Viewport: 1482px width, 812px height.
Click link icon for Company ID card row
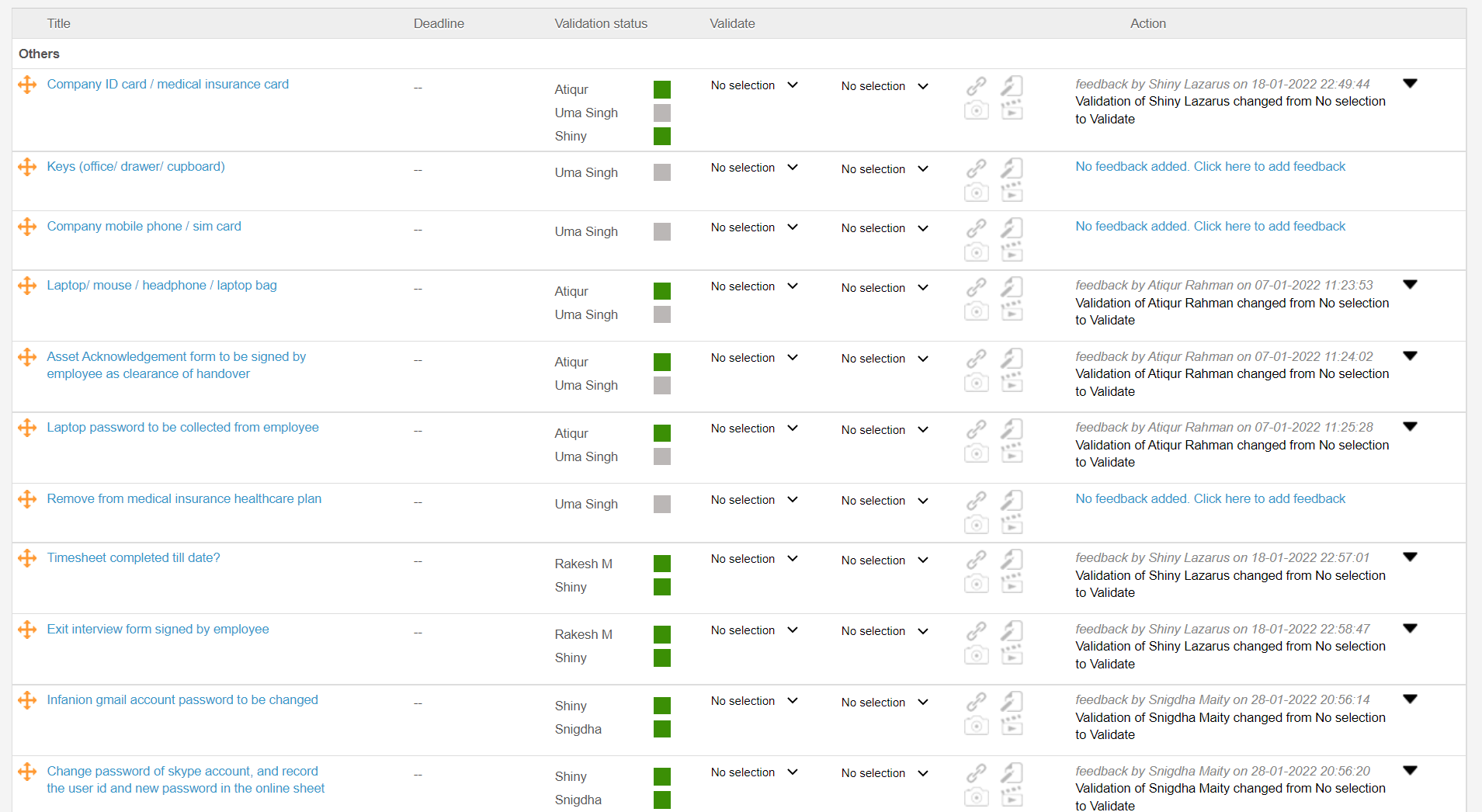pos(976,85)
